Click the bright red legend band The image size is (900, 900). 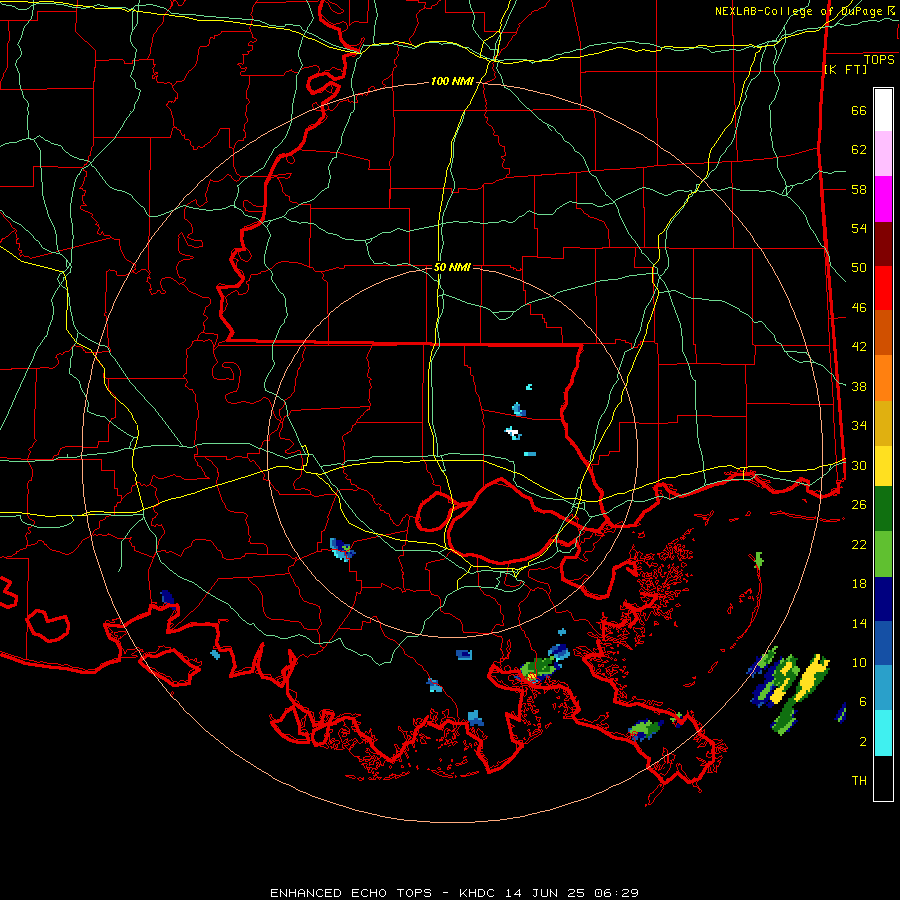tap(883, 289)
